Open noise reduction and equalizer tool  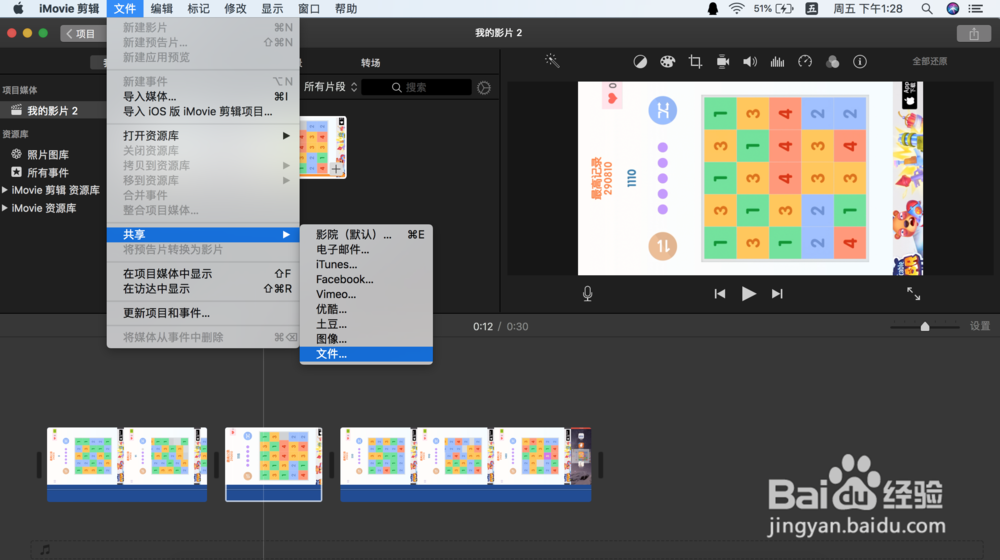tap(777, 62)
